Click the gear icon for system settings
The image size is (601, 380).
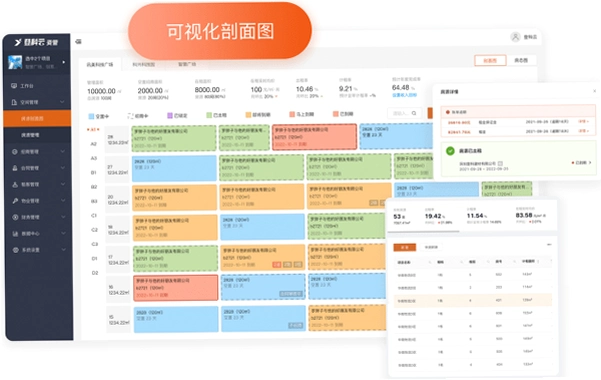(x=15, y=250)
